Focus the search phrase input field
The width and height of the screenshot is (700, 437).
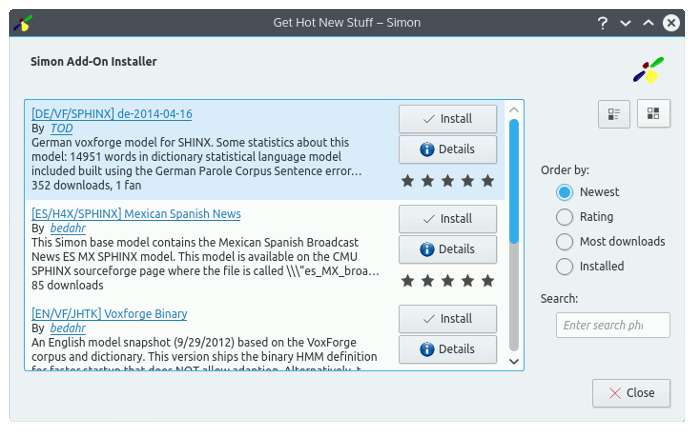[x=612, y=325]
